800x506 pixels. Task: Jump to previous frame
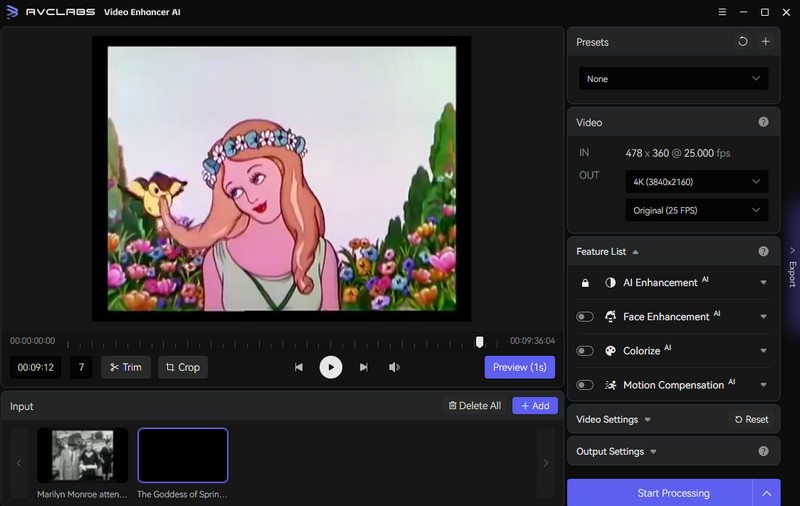299,367
